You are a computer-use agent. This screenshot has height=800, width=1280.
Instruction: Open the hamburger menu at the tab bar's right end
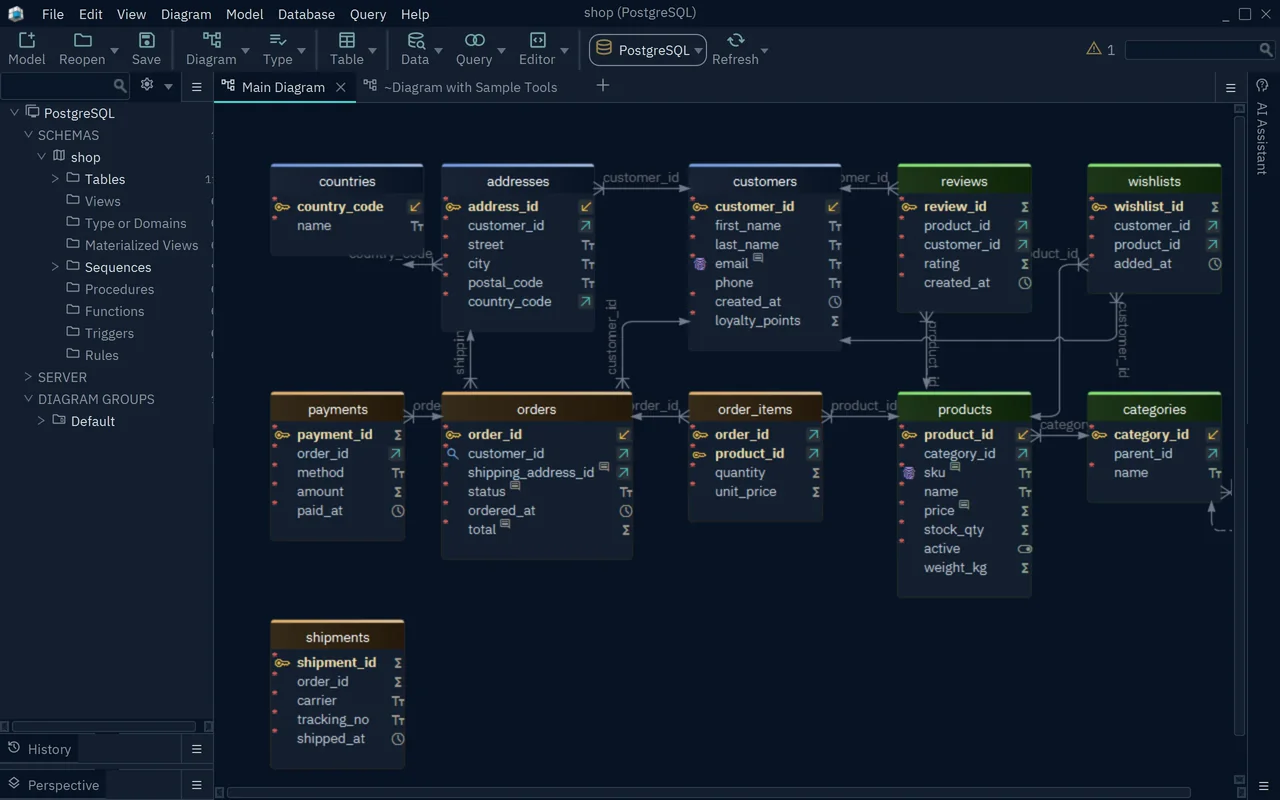pos(1231,88)
